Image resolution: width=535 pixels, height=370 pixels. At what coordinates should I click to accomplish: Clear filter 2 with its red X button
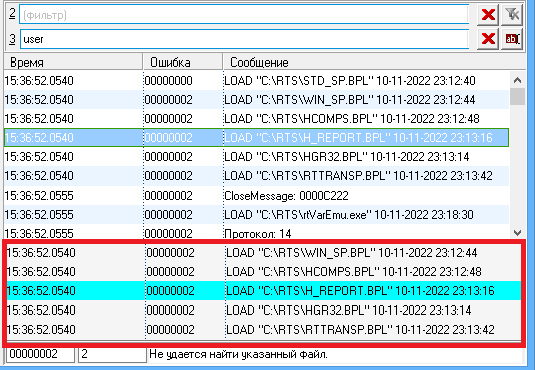(x=488, y=15)
